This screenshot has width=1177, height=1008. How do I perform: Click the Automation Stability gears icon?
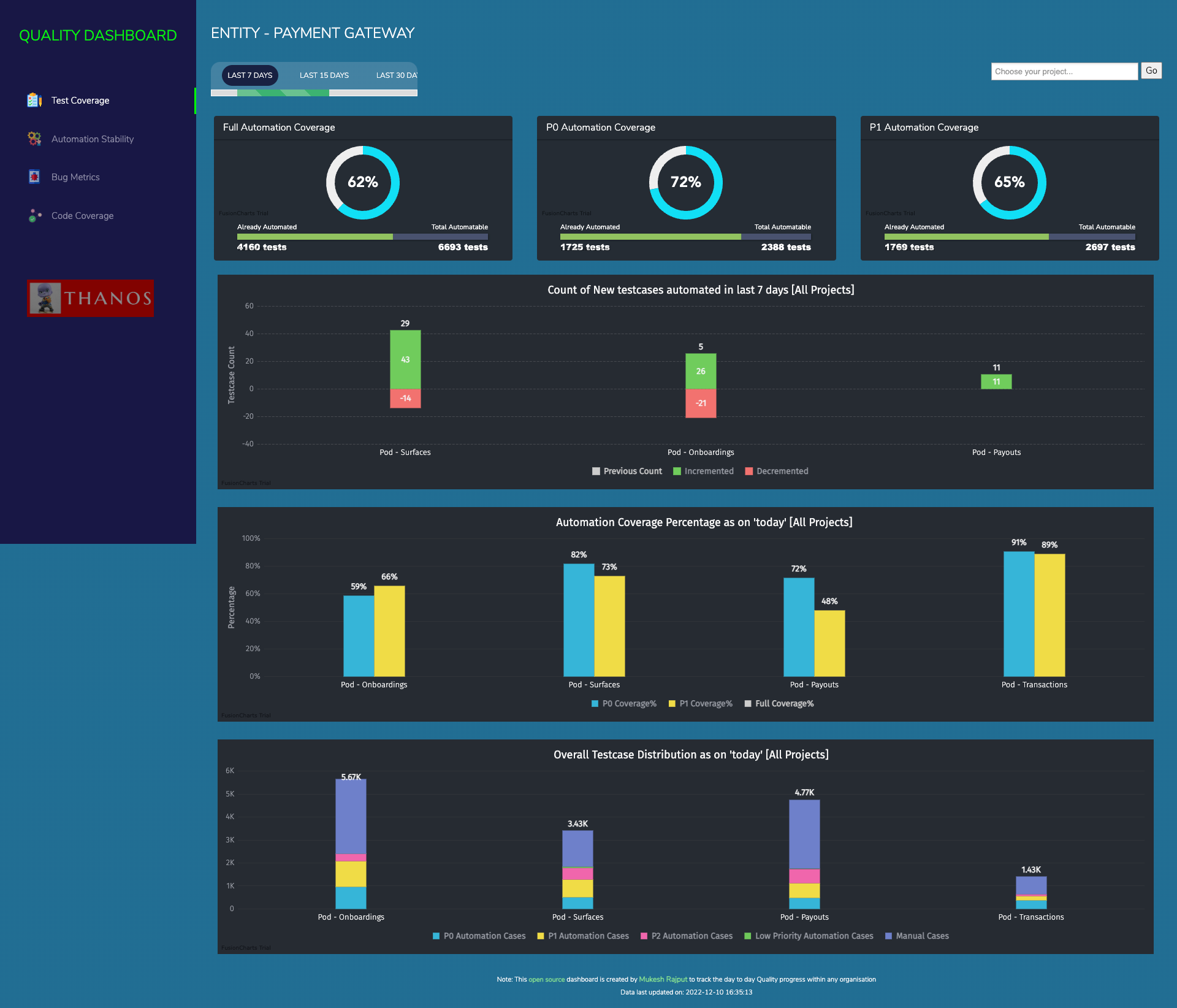pyautogui.click(x=34, y=139)
